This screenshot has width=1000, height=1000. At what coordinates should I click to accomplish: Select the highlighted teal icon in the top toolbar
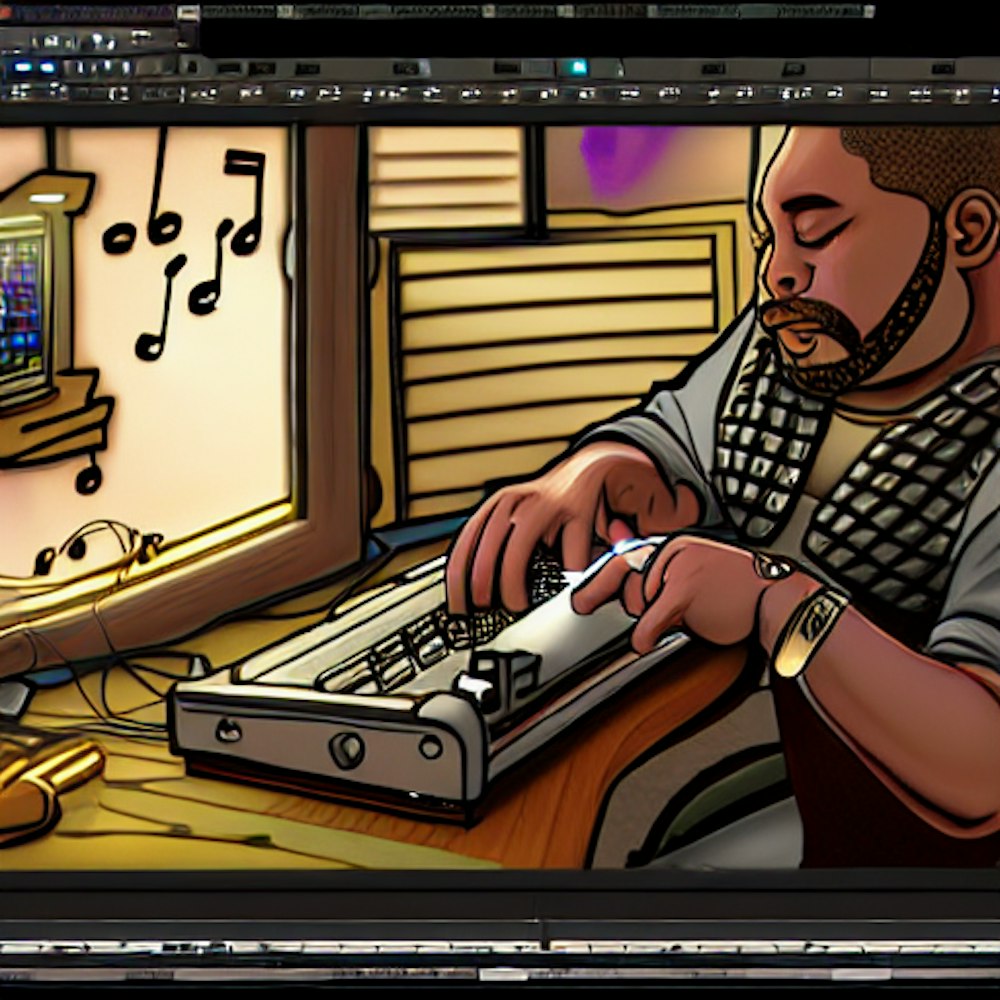(576, 68)
